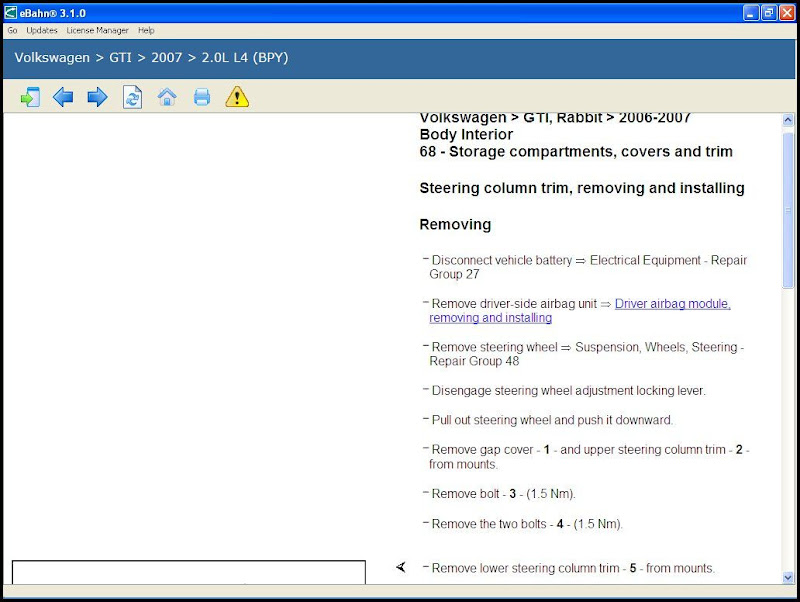This screenshot has height=602, width=800.
Task: Click 'Remove the two bolts - 4' step
Action: pyautogui.click(x=527, y=524)
